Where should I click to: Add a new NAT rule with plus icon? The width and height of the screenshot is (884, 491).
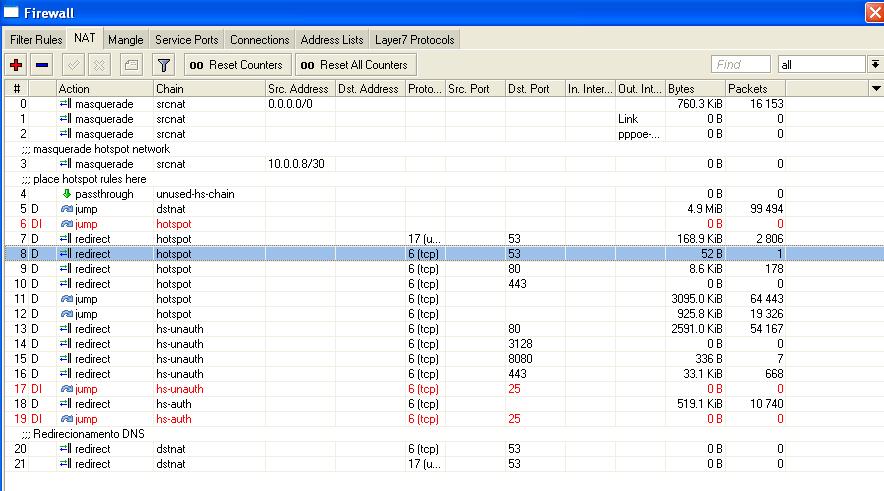click(x=16, y=65)
